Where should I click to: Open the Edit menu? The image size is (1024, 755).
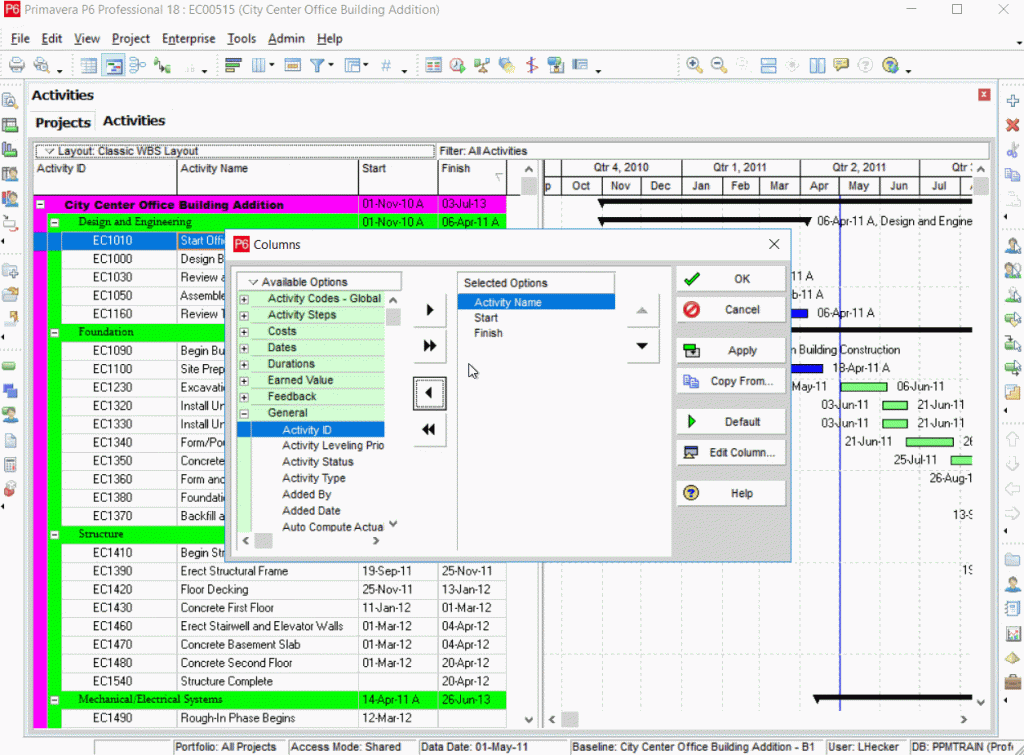point(52,39)
